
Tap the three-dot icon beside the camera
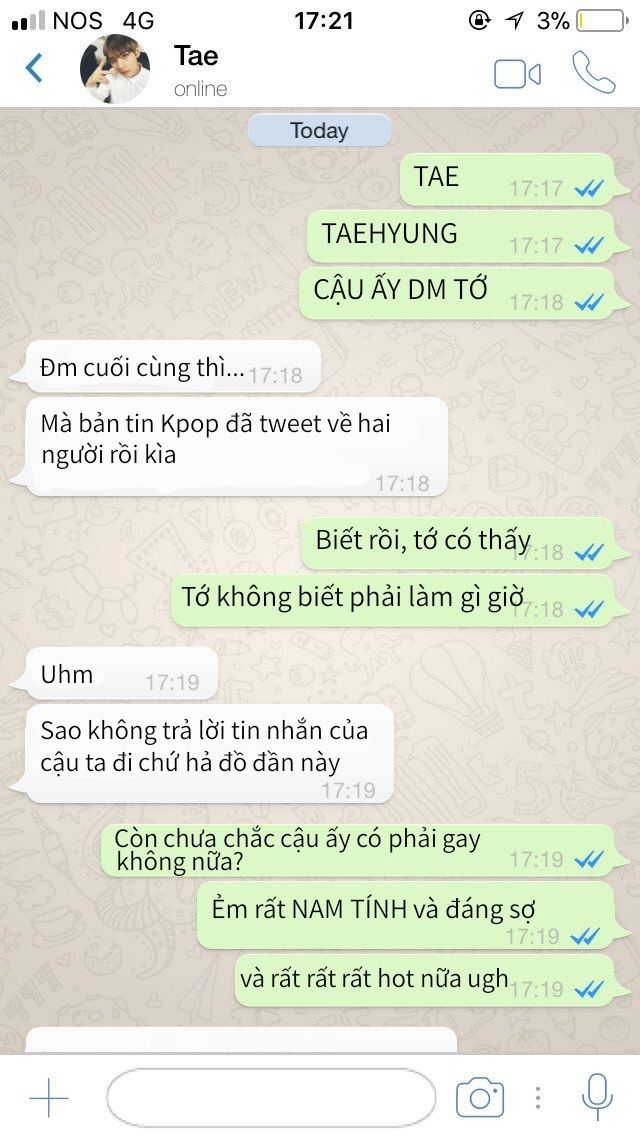[x=538, y=1098]
